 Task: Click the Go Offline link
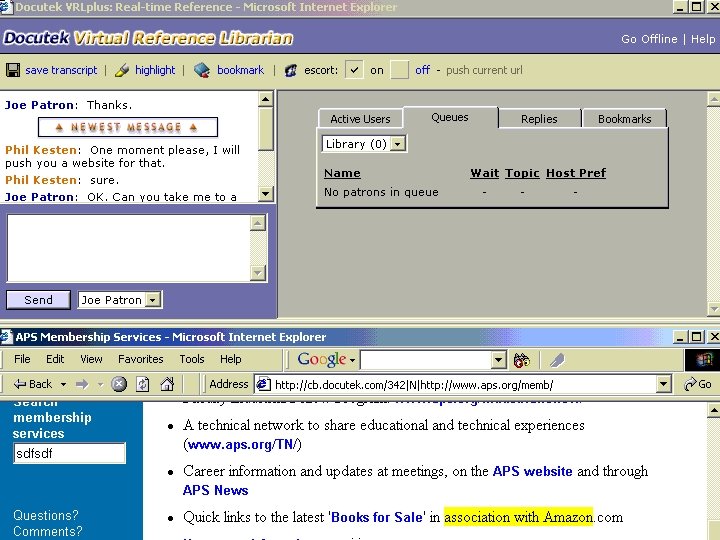pyautogui.click(x=649, y=39)
